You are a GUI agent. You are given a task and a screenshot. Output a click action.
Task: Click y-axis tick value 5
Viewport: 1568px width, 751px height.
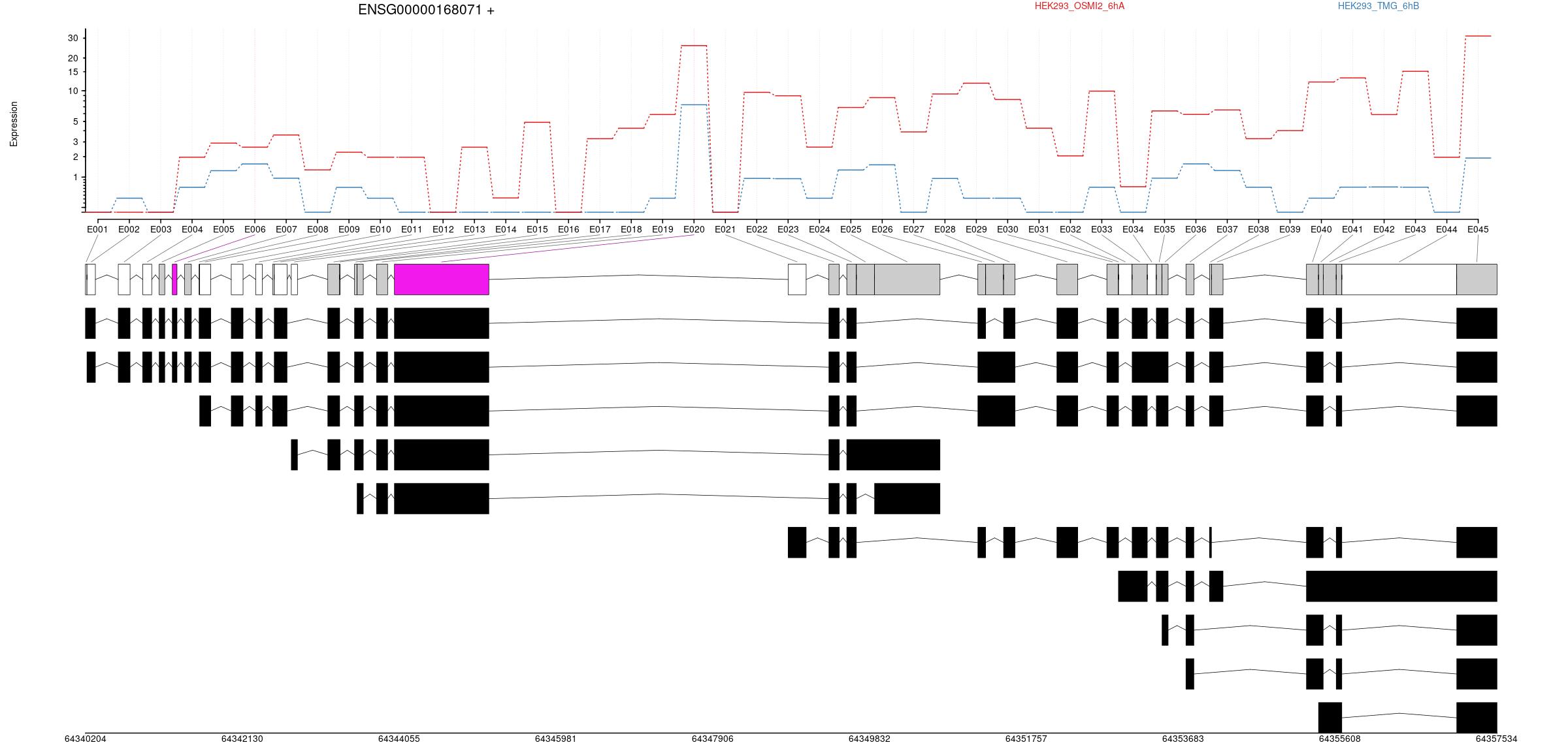[75, 121]
